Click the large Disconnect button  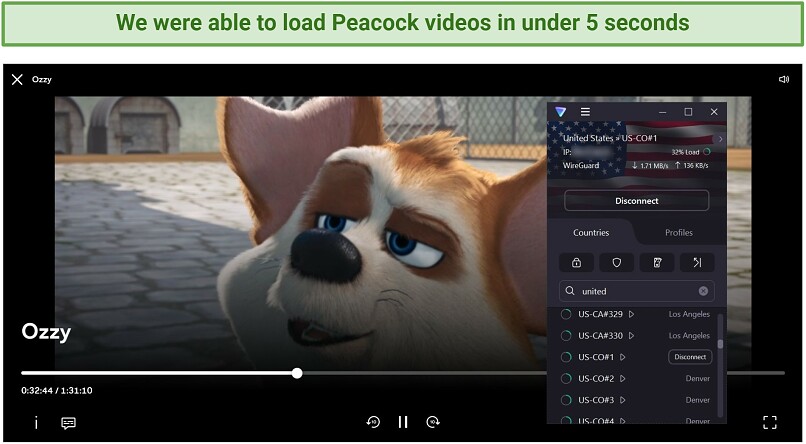(x=637, y=201)
